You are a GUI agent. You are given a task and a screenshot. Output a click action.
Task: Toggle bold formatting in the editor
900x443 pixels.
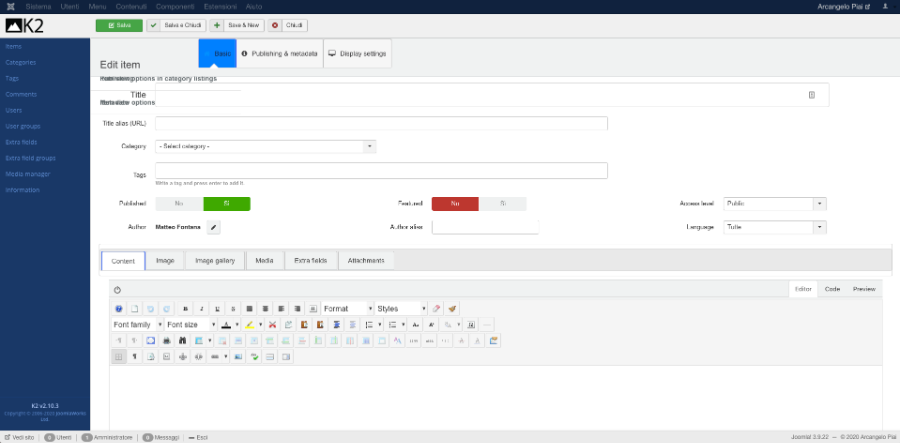(x=185, y=308)
